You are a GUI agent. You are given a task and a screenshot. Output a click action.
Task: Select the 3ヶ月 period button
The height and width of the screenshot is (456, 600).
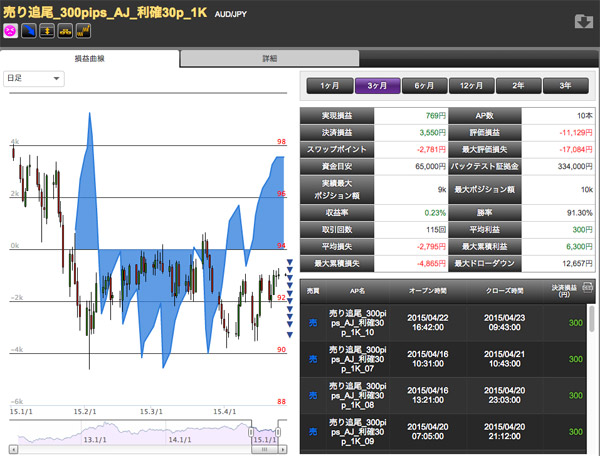(378, 86)
